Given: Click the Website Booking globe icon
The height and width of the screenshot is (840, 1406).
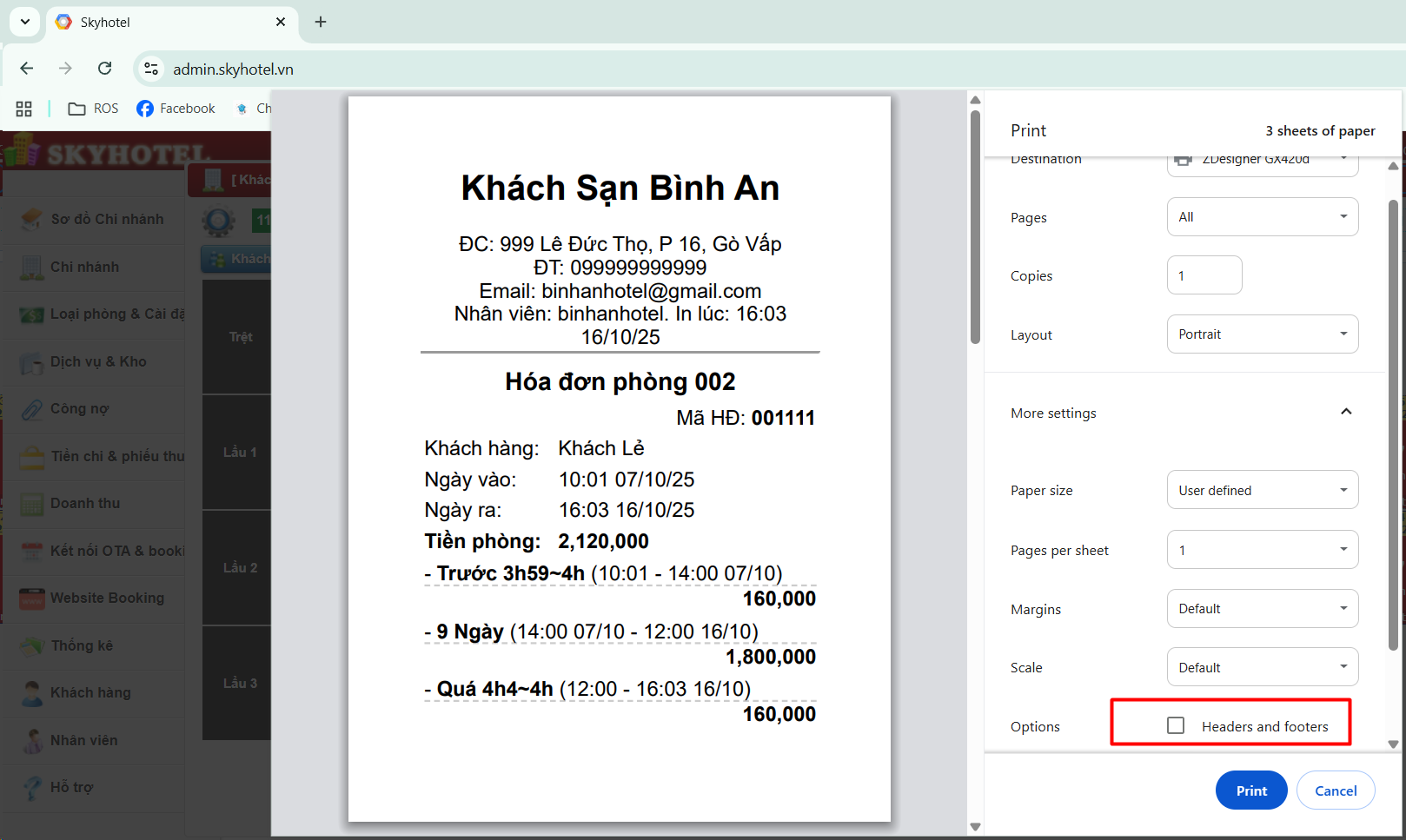Looking at the screenshot, I should pos(31,598).
